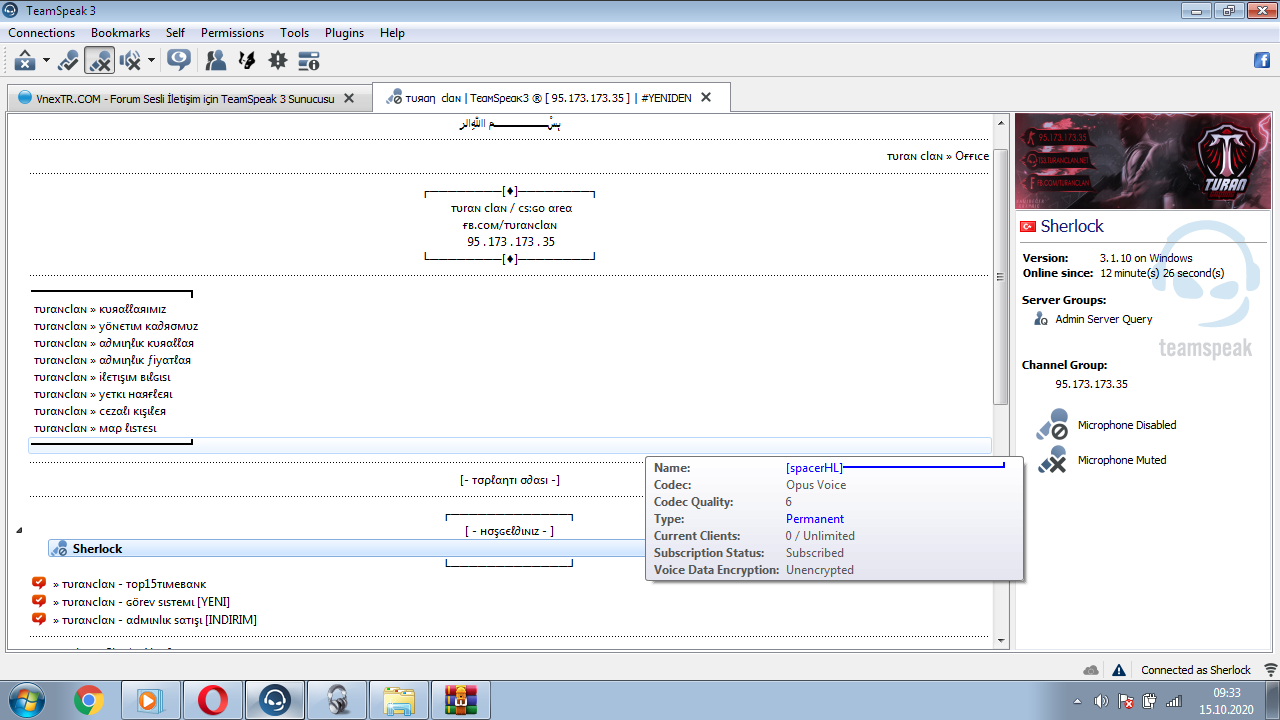Click the cloud sync icon in status bar
The height and width of the screenshot is (720, 1280).
1091,670
